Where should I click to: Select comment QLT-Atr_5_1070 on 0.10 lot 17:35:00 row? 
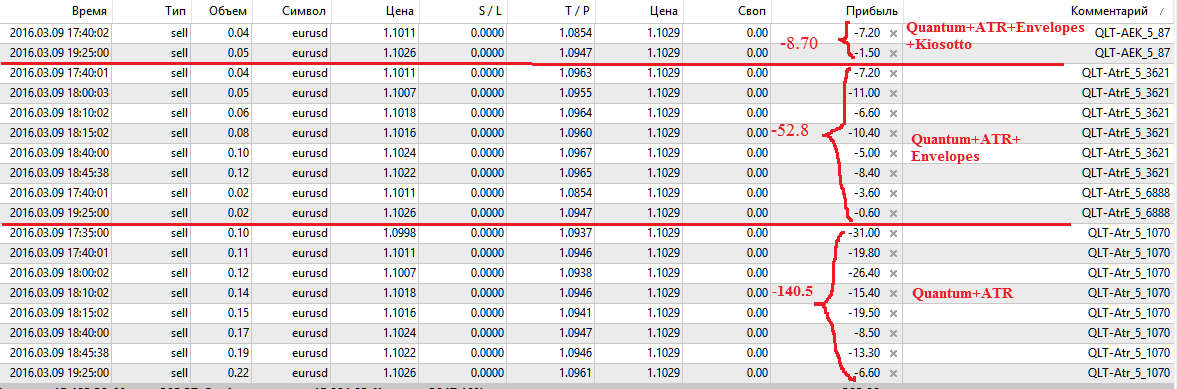point(1129,233)
